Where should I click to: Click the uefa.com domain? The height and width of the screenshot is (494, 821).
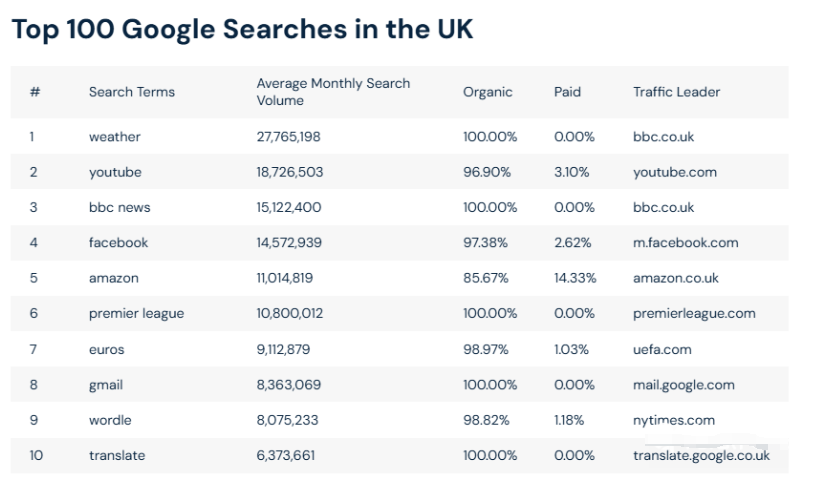point(662,349)
